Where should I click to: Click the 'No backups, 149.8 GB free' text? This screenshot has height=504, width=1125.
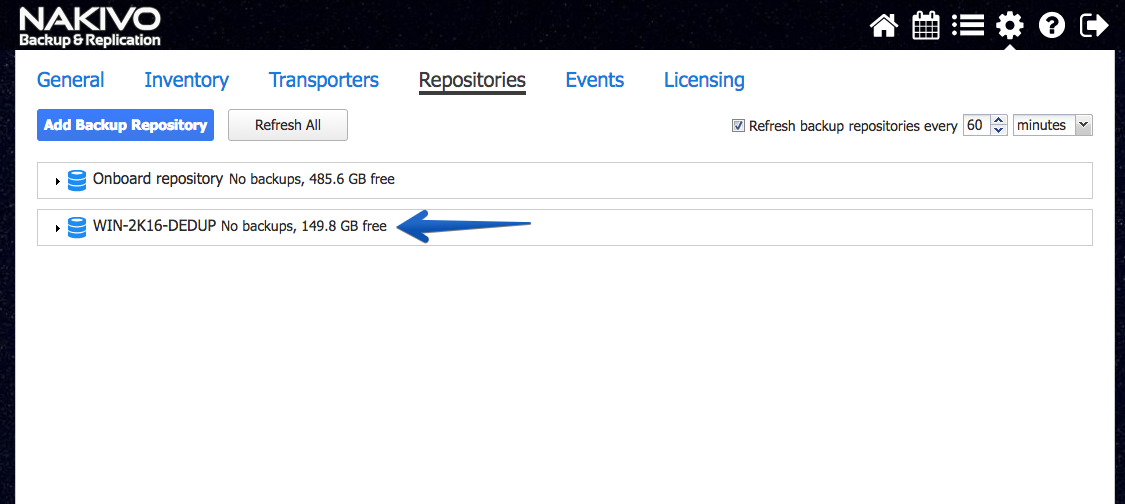(304, 227)
